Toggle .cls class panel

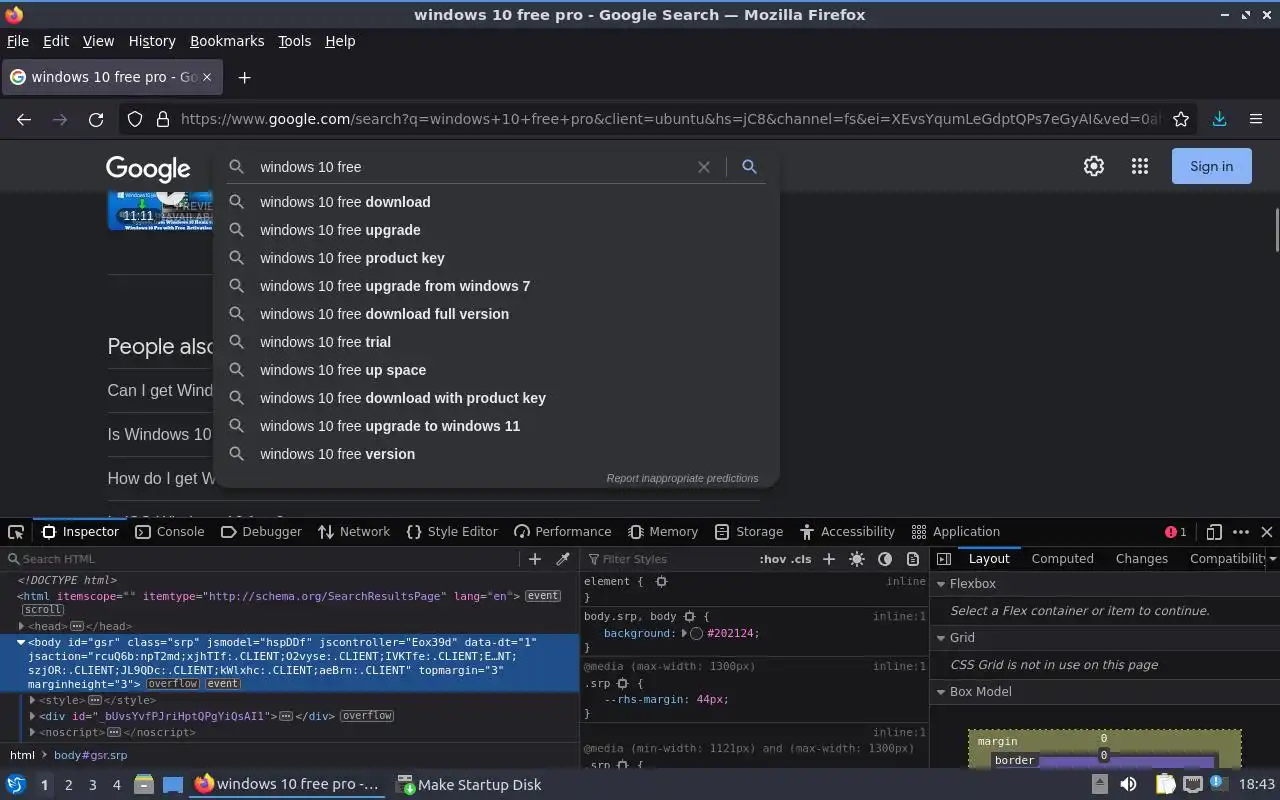[x=801, y=559]
